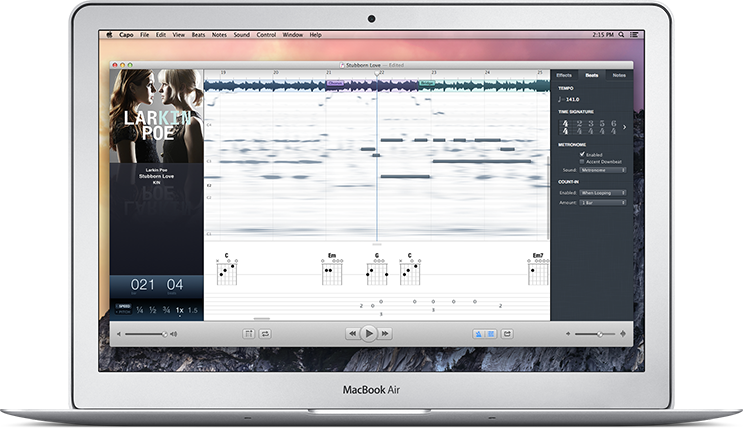Switch to the Notes tab
743x429 pixels.
619,75
